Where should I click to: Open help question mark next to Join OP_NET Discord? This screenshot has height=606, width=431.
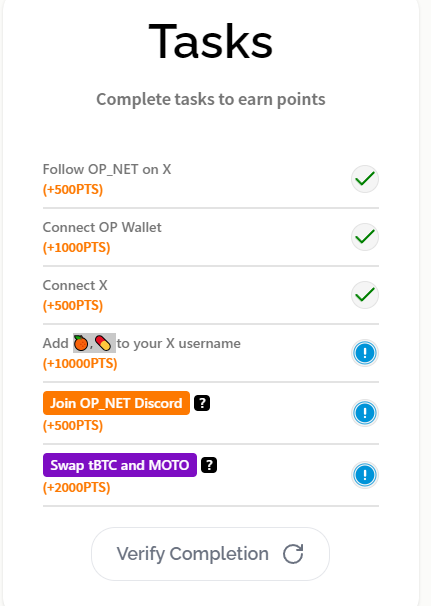(x=202, y=403)
